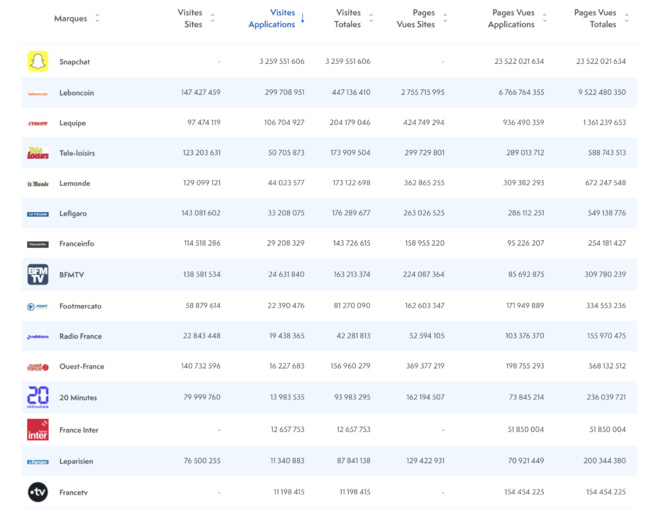Toggle sort arrow on Visites Applications
Screen dimensions: 653x509
(x=302, y=19)
